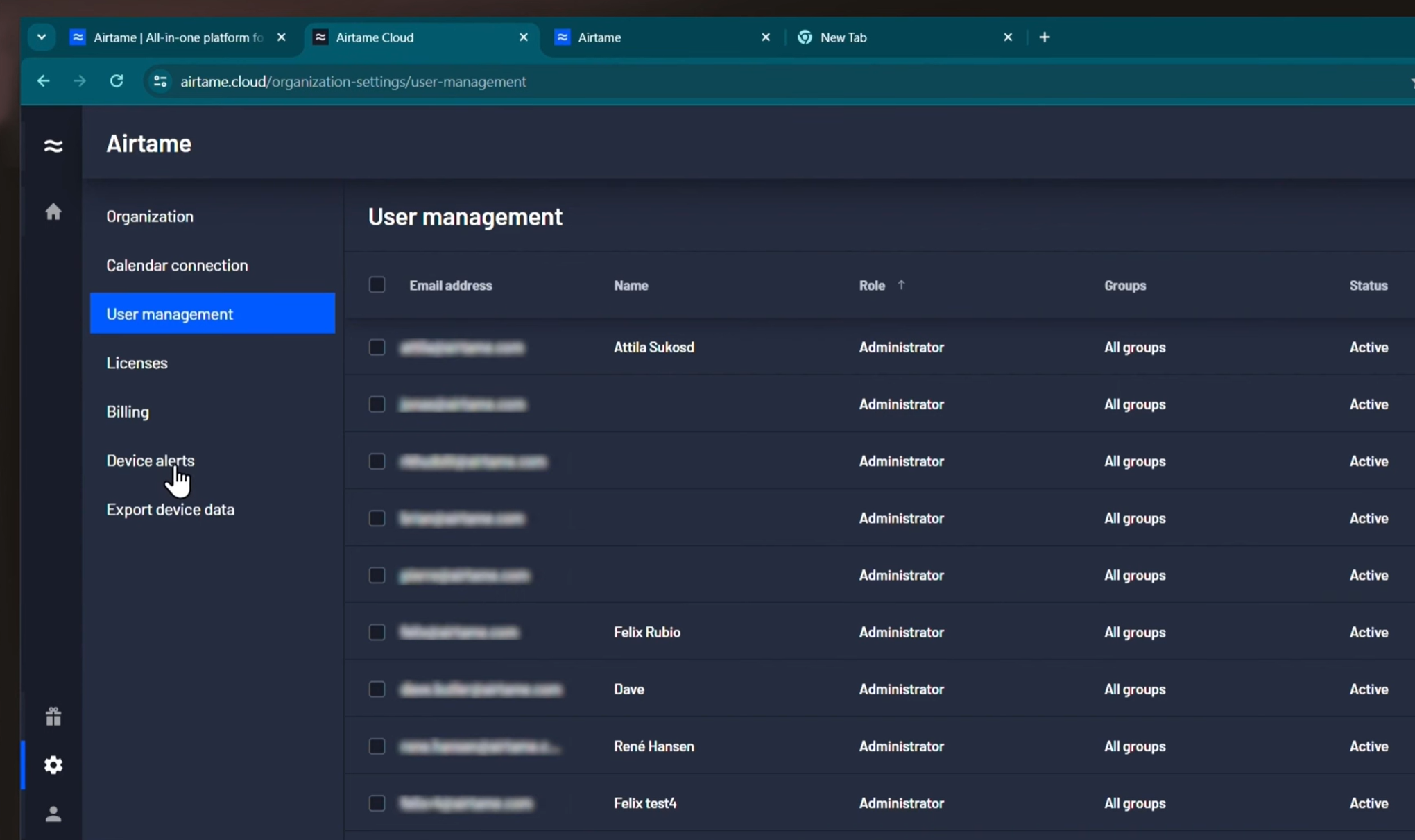This screenshot has width=1415, height=840.
Task: Check the box for René Hansen row
Action: 377,746
